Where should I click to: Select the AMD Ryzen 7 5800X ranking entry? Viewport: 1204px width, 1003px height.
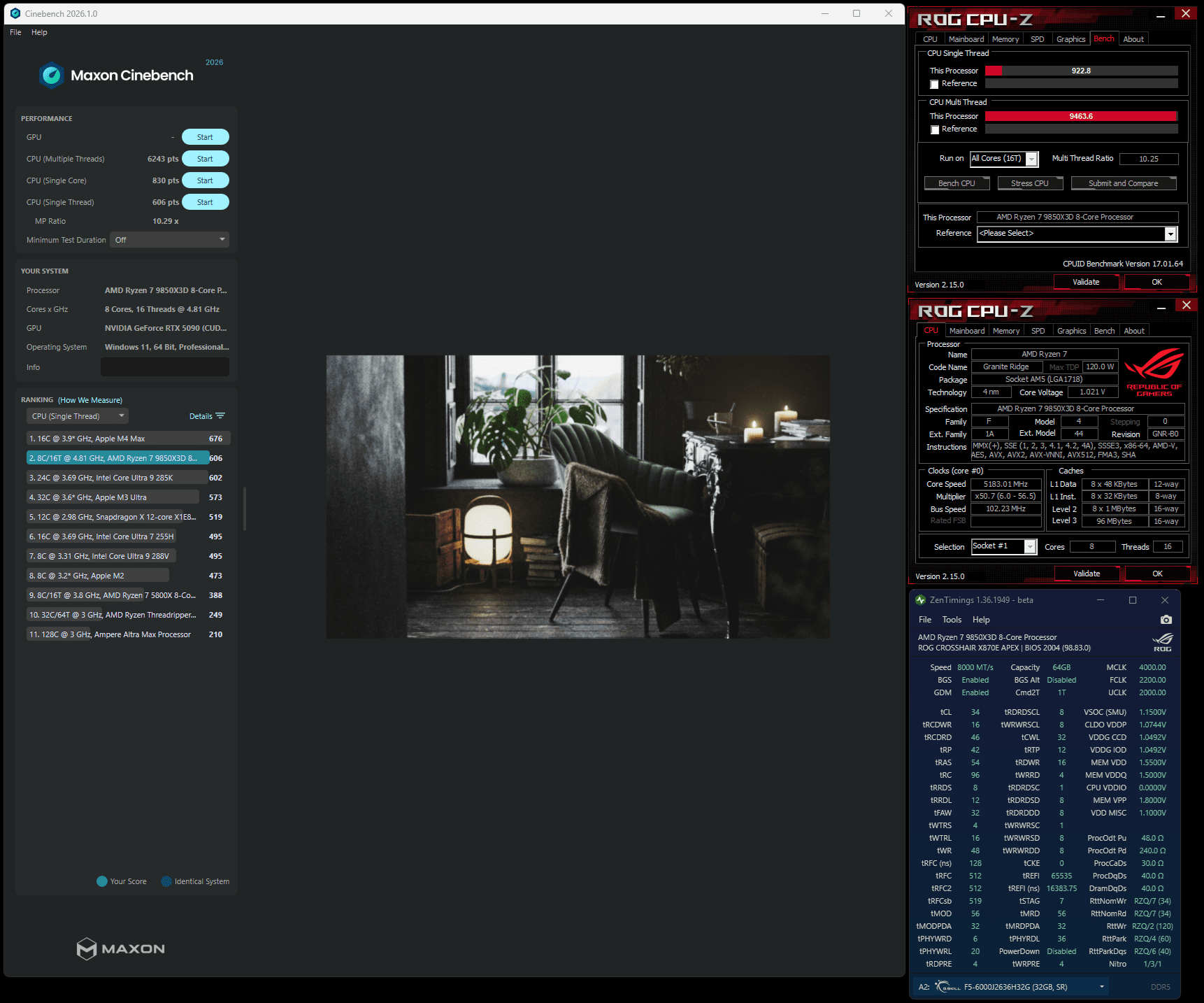coord(129,595)
